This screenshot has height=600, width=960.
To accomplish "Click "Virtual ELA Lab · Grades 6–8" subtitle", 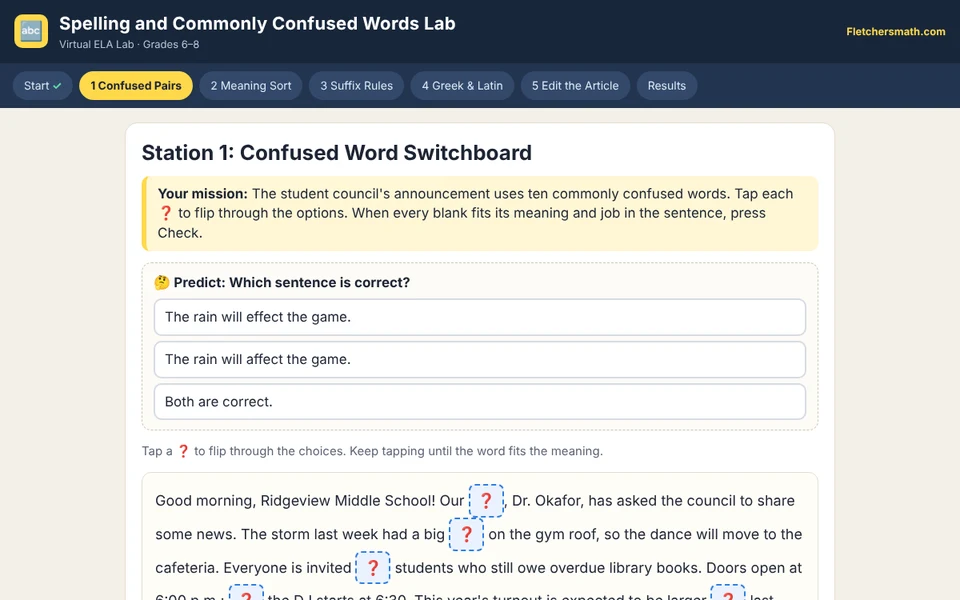I will (x=129, y=44).
